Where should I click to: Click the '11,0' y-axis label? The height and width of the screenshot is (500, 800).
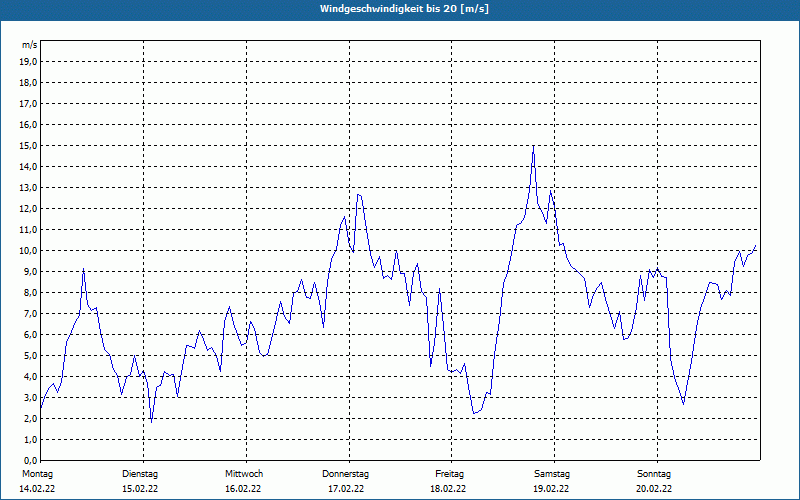coord(28,230)
